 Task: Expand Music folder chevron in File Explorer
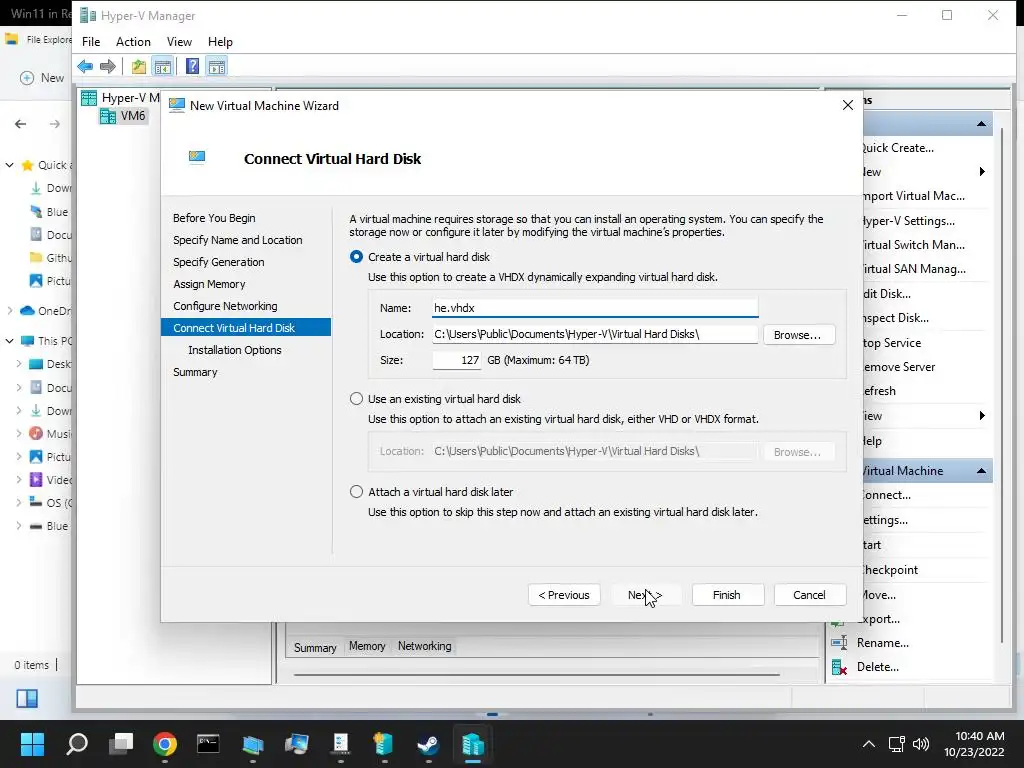[x=19, y=434]
